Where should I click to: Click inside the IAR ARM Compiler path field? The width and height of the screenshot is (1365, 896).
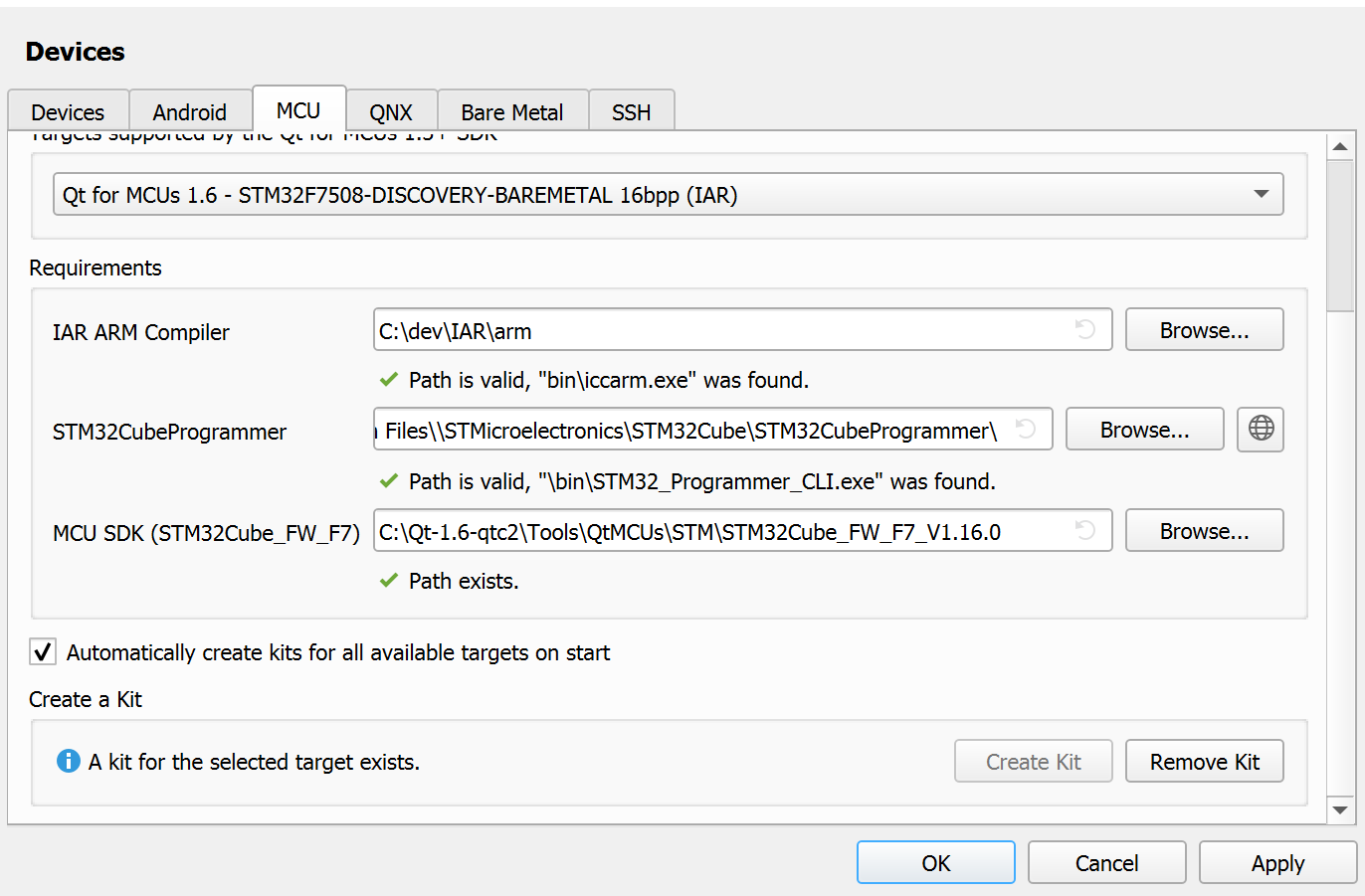pyautogui.click(x=716, y=330)
